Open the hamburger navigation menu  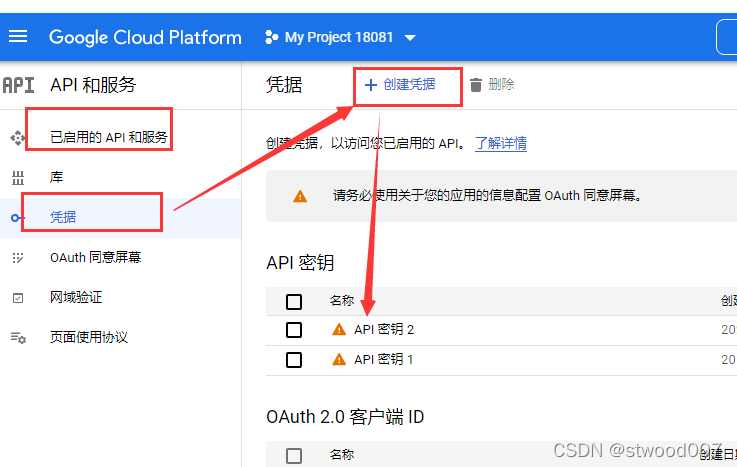coord(18,37)
